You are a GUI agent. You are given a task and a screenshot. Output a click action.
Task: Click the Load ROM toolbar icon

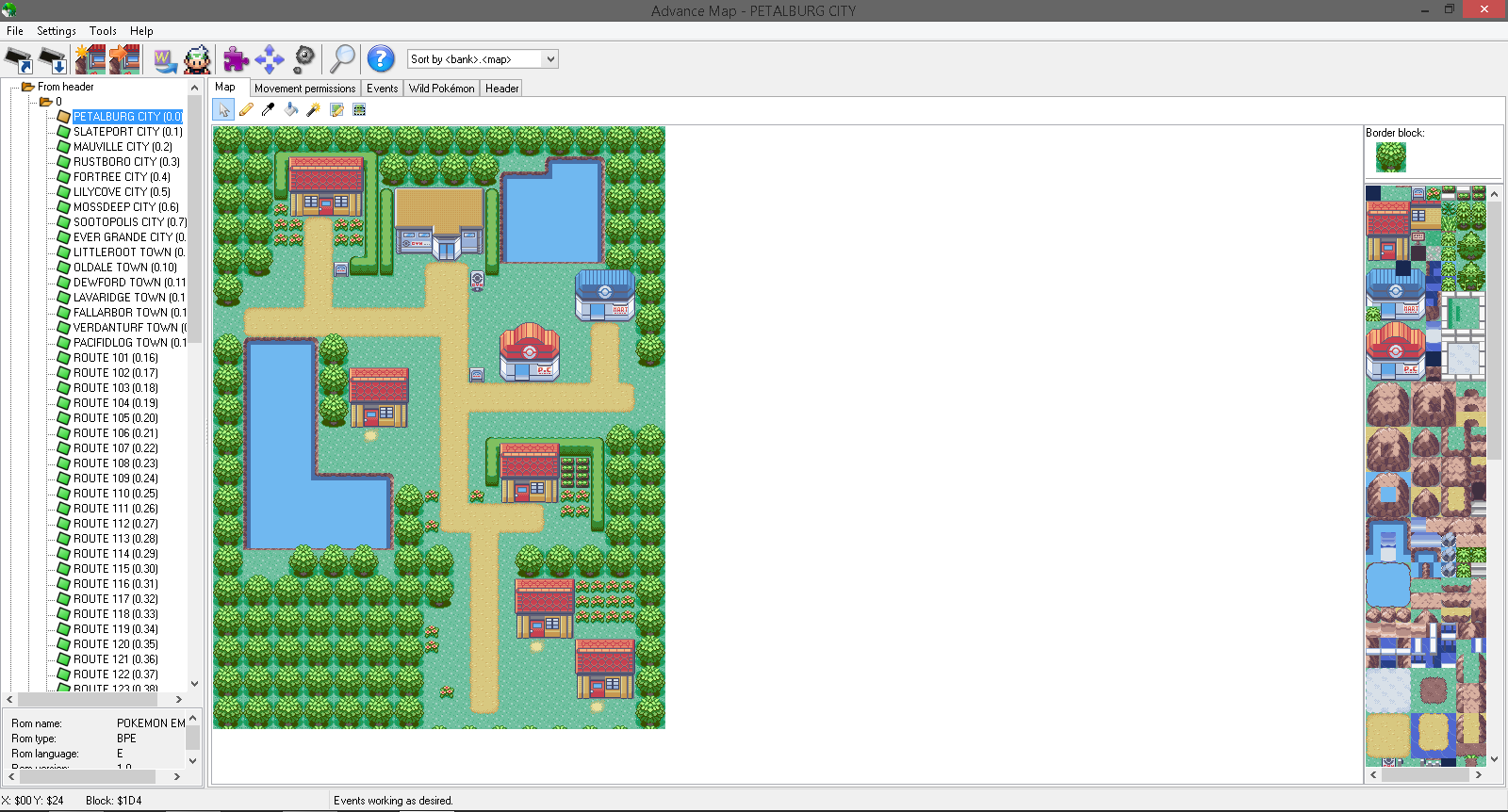click(x=19, y=59)
